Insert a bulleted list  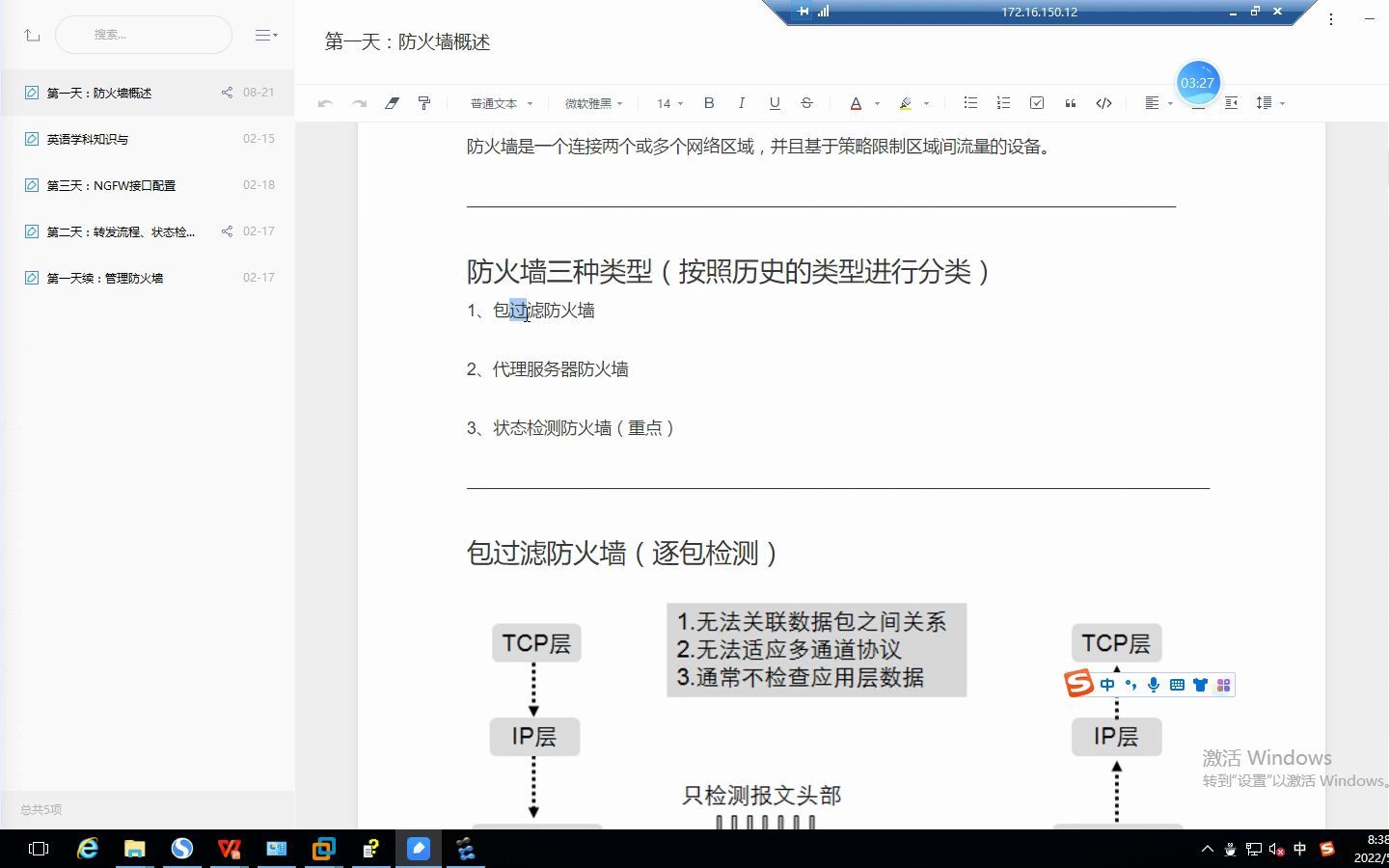pyautogui.click(x=970, y=103)
